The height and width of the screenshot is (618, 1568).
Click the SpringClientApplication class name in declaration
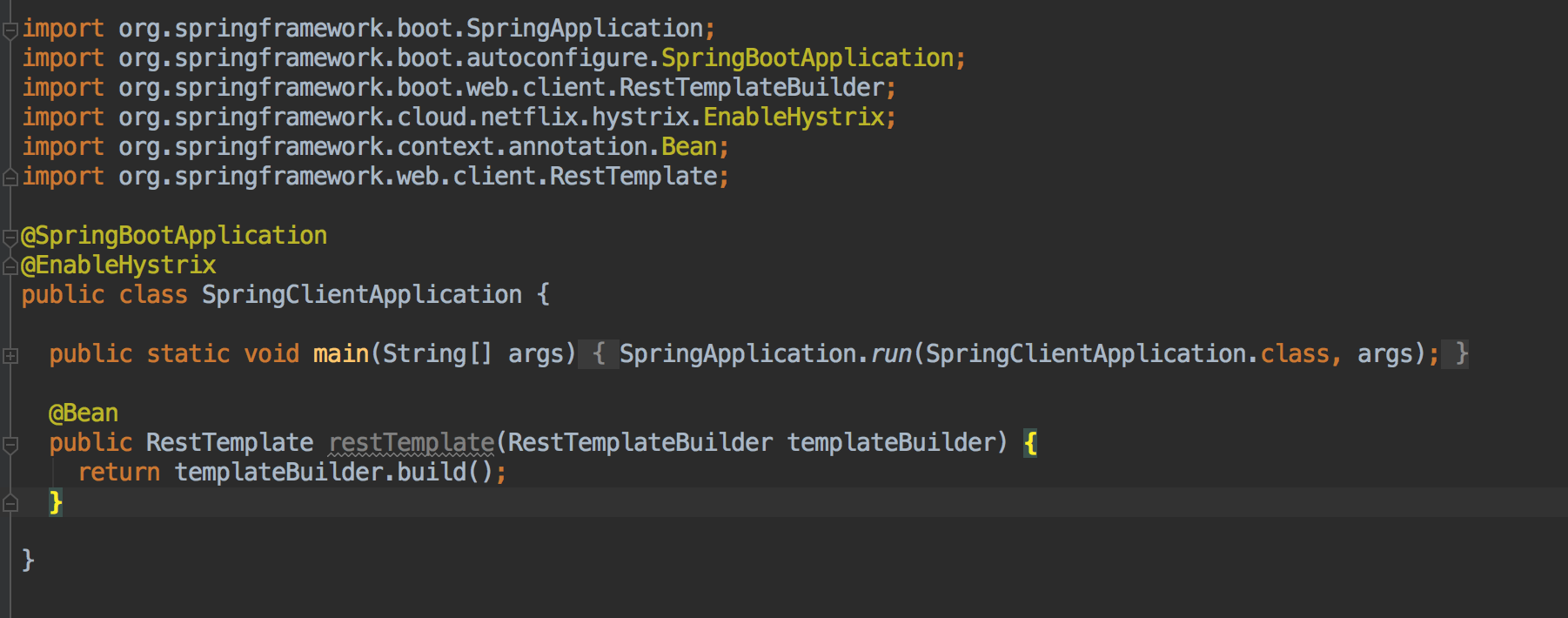pos(361,295)
